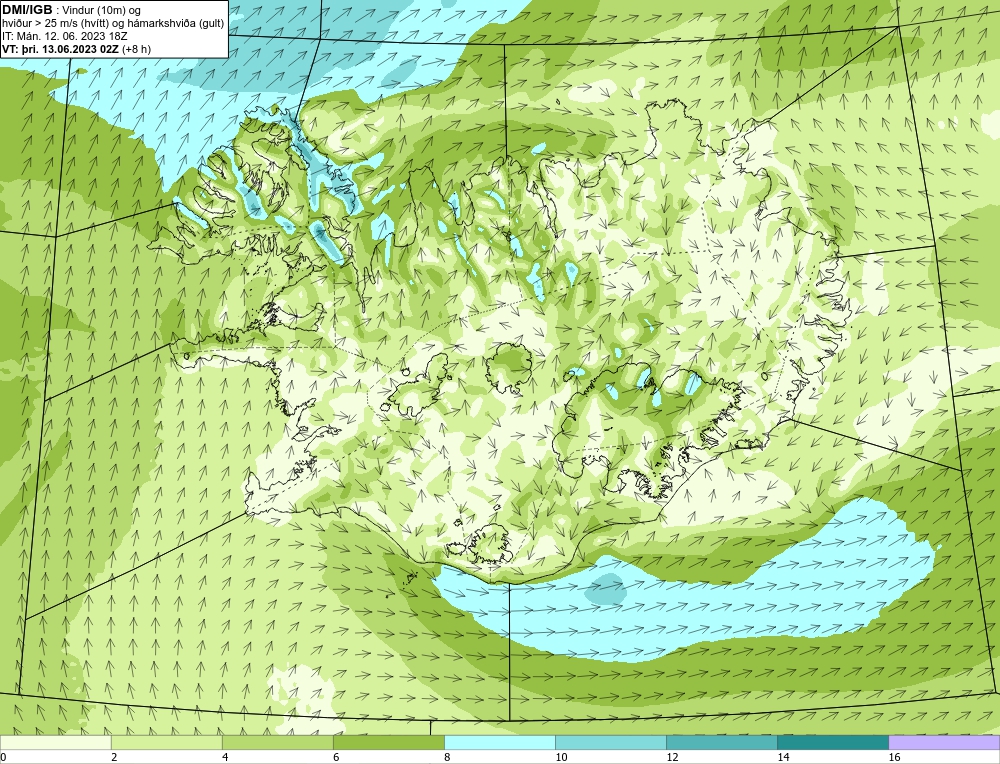Click the 12–14 m/s teal legend swatch
This screenshot has width=1000, height=764.
pyautogui.click(x=722, y=742)
